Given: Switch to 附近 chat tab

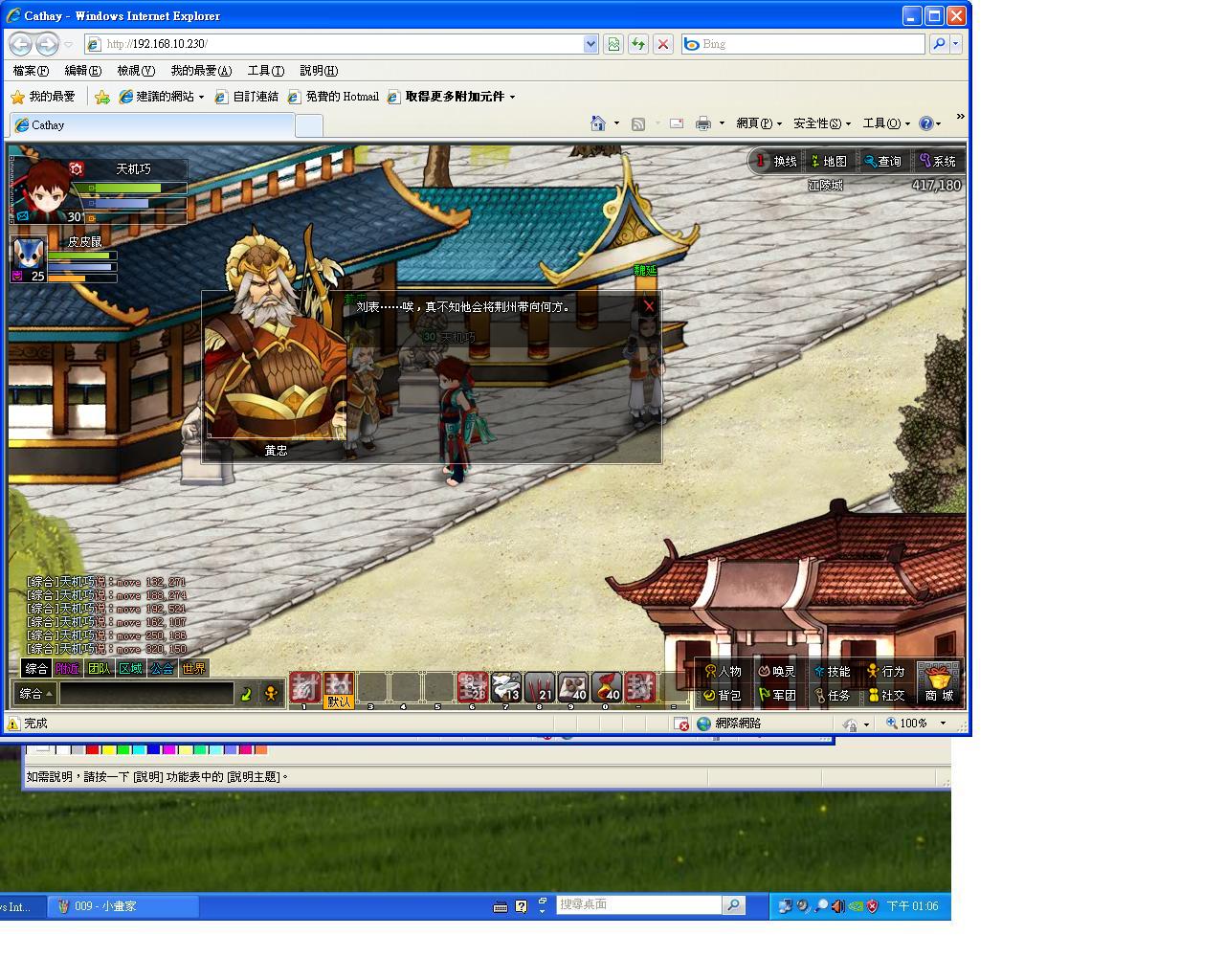Looking at the screenshot, I should coord(67,669).
